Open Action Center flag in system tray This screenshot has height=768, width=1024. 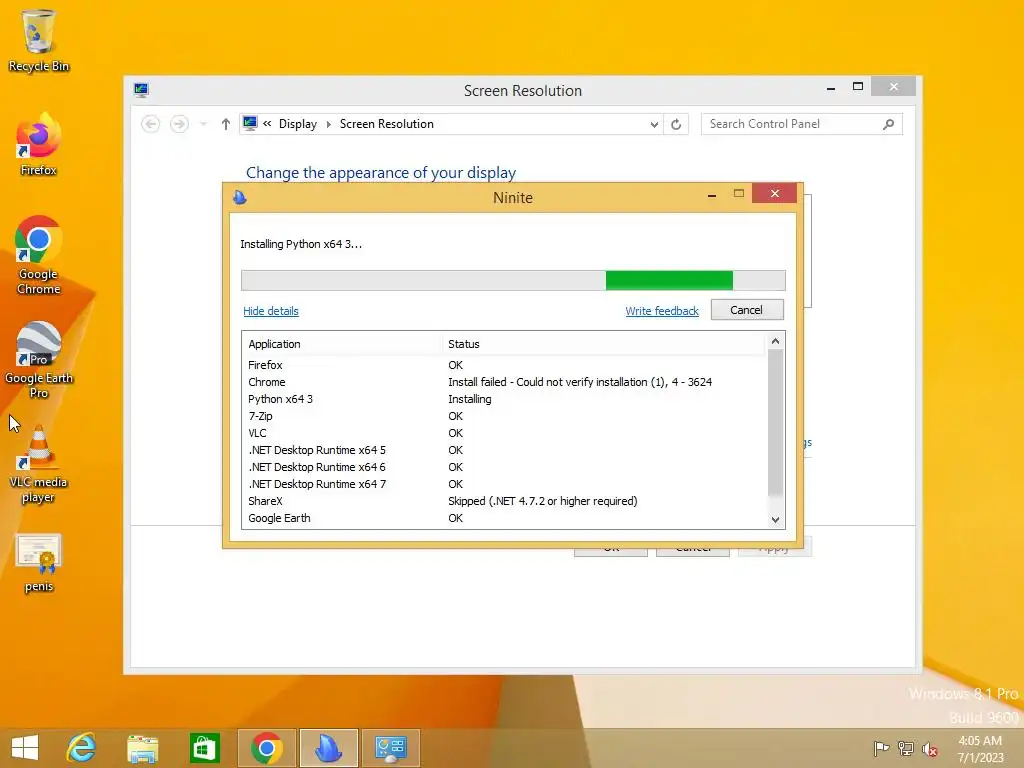click(x=881, y=748)
